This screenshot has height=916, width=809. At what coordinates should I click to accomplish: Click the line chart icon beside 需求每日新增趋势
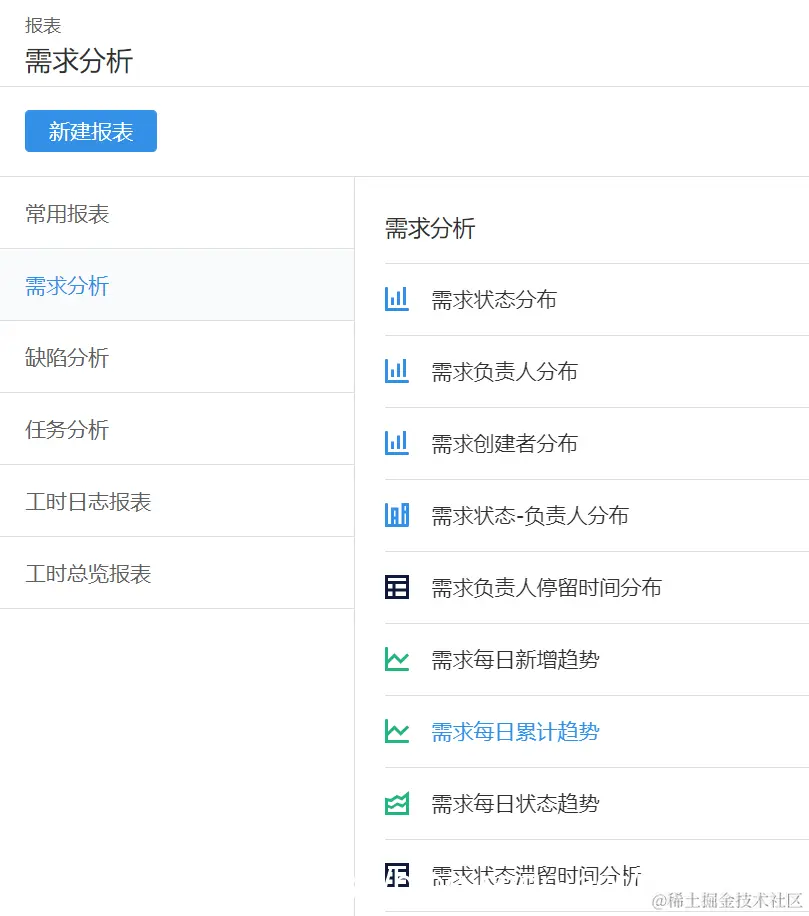(x=397, y=659)
